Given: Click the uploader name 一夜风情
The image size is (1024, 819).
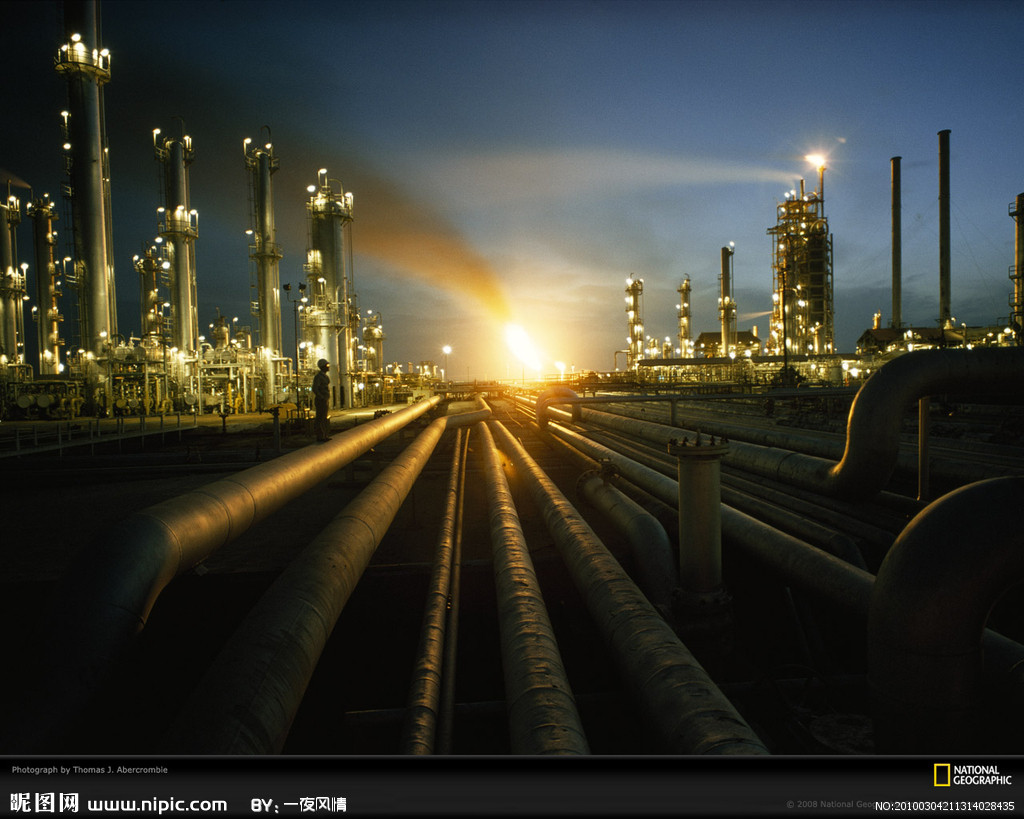Looking at the screenshot, I should click(314, 804).
